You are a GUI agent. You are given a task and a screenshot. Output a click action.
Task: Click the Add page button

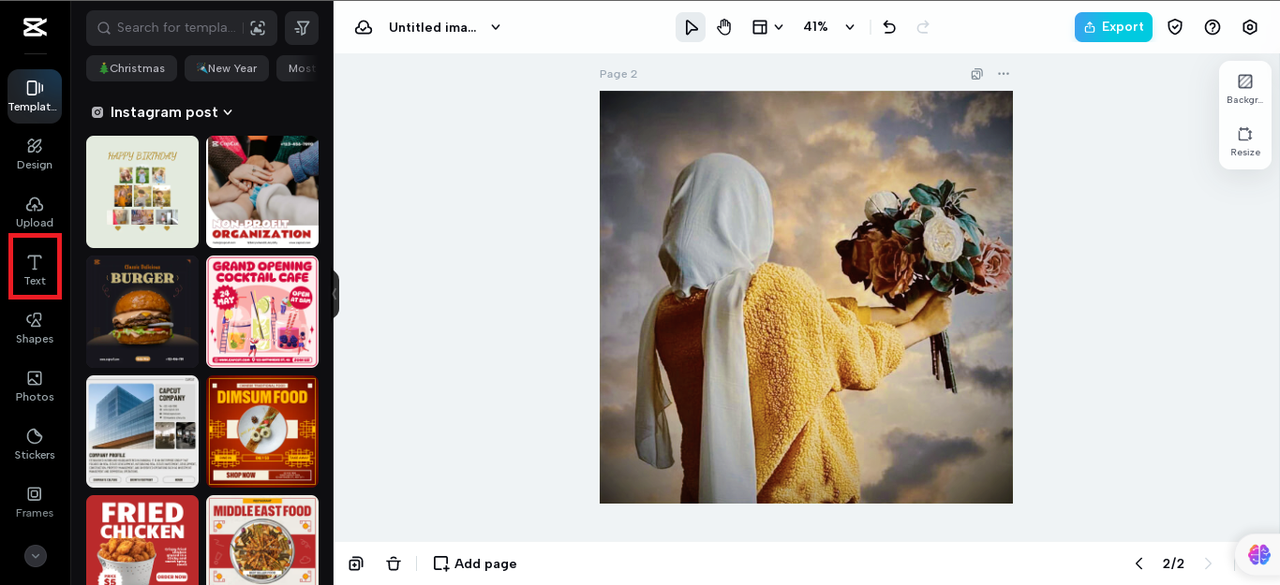click(x=475, y=563)
